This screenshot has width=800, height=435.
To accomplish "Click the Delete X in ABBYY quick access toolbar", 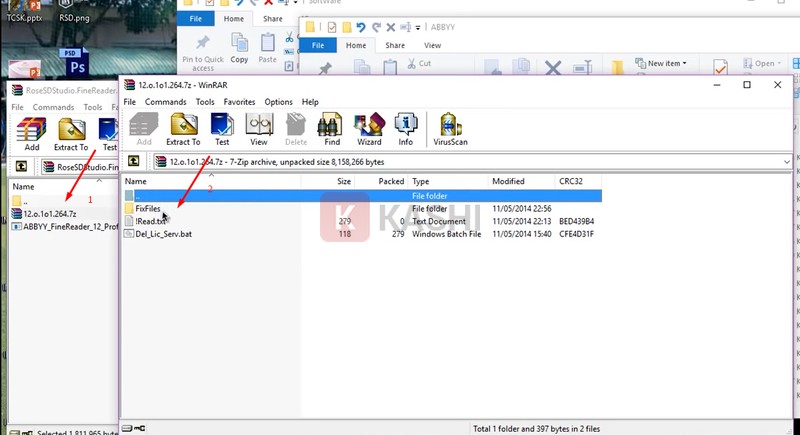I will [x=391, y=27].
